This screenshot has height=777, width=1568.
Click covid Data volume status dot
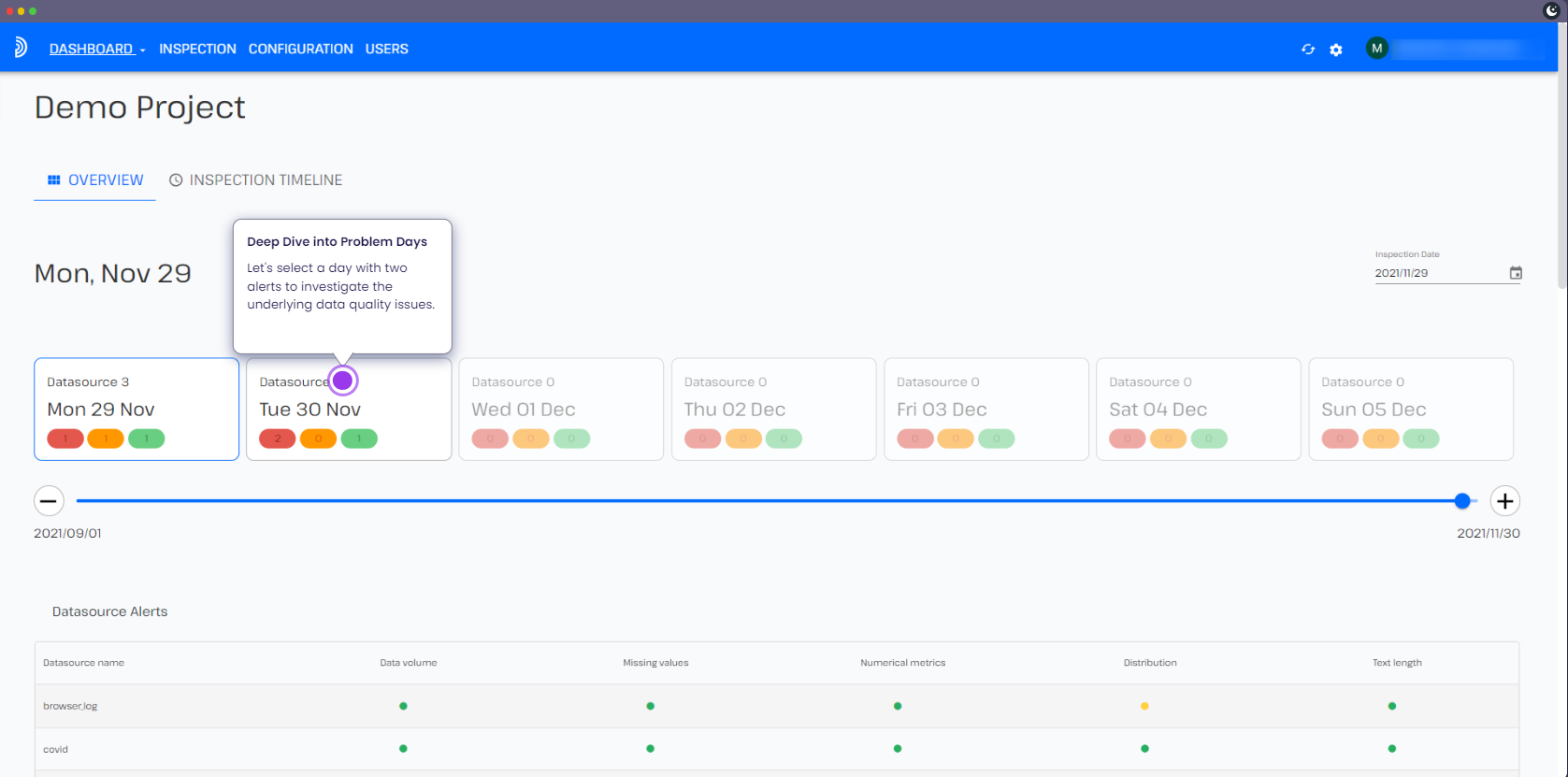point(403,749)
